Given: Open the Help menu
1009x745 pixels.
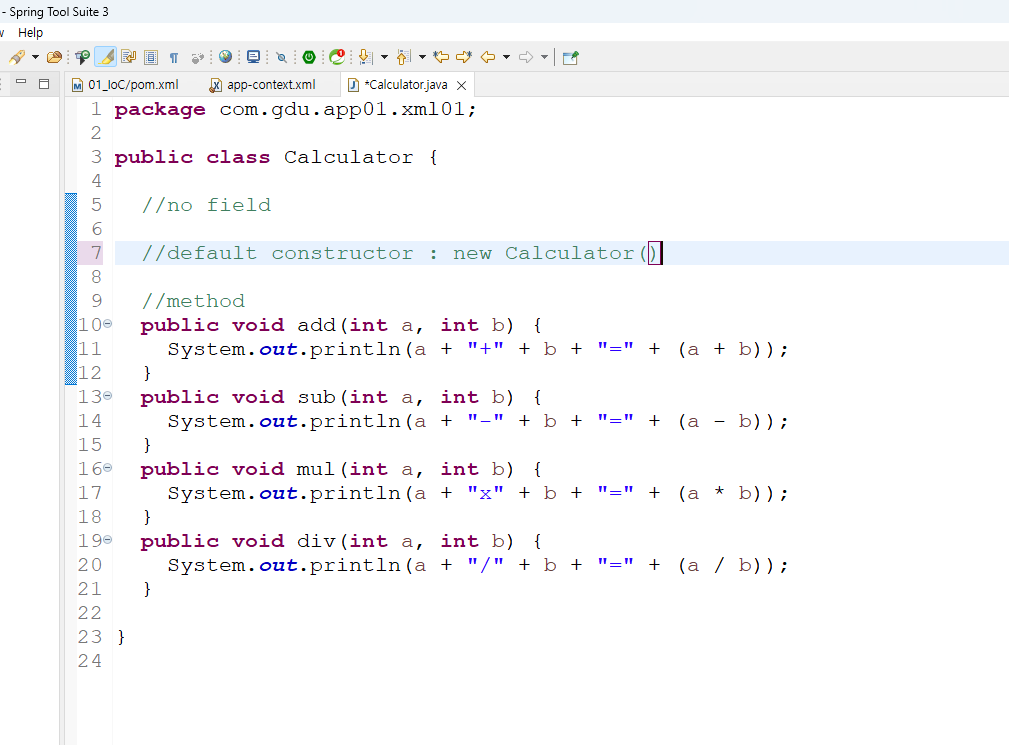Looking at the screenshot, I should (30, 33).
